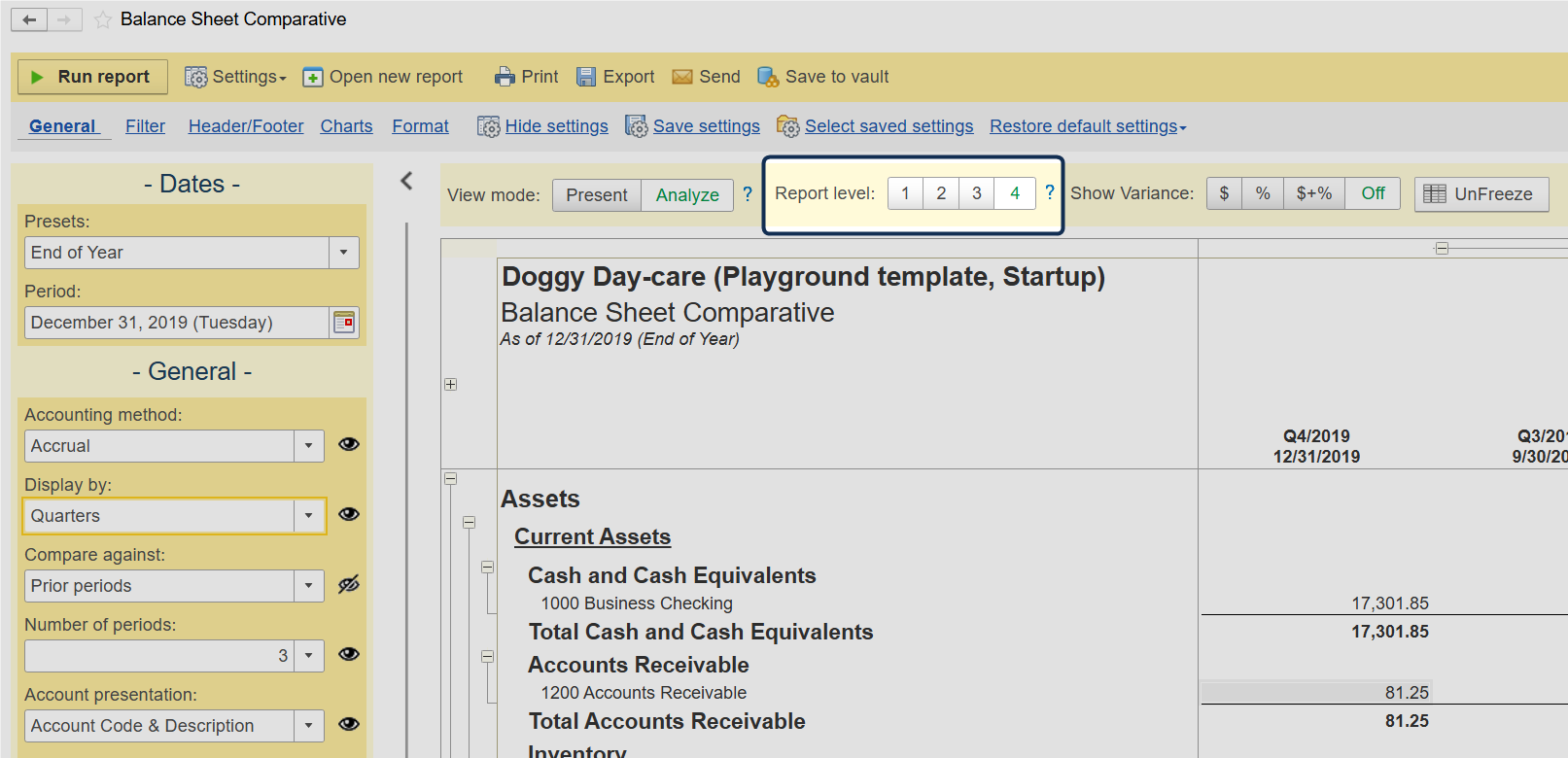This screenshot has height=758, width=1568.
Task: Open the Charts tab
Action: (346, 126)
